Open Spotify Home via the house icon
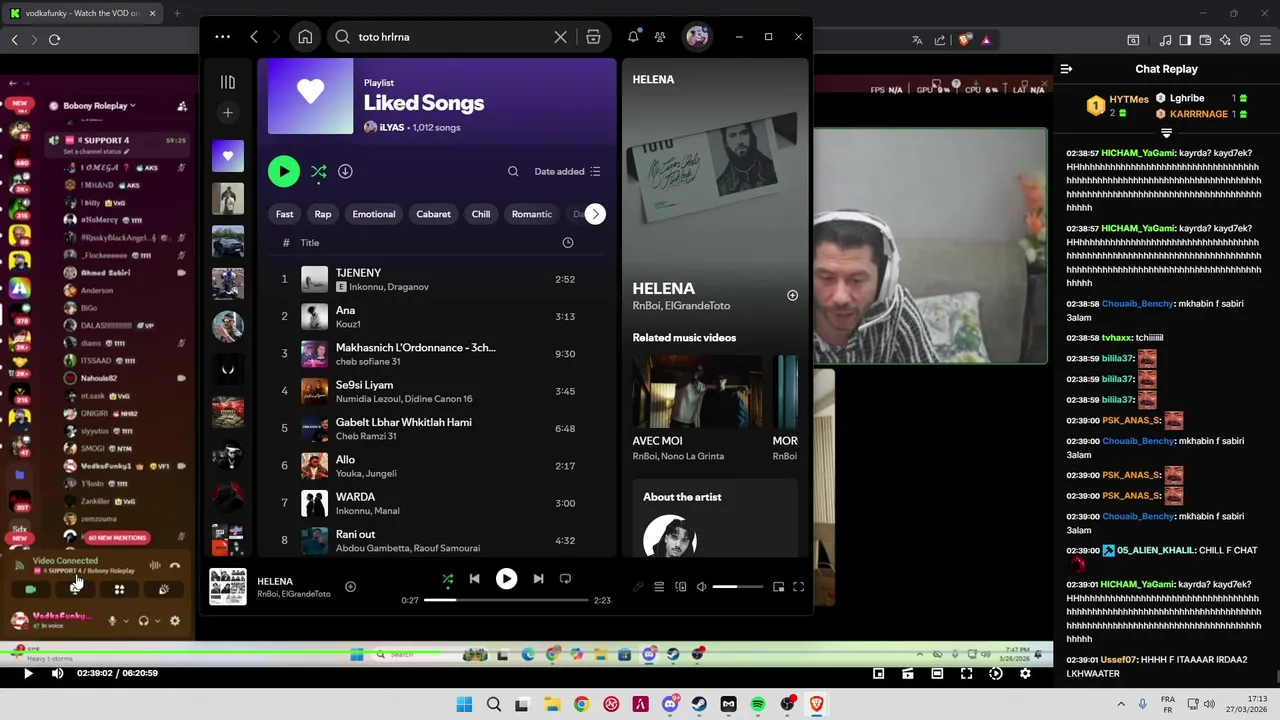The image size is (1280, 720). (x=305, y=37)
